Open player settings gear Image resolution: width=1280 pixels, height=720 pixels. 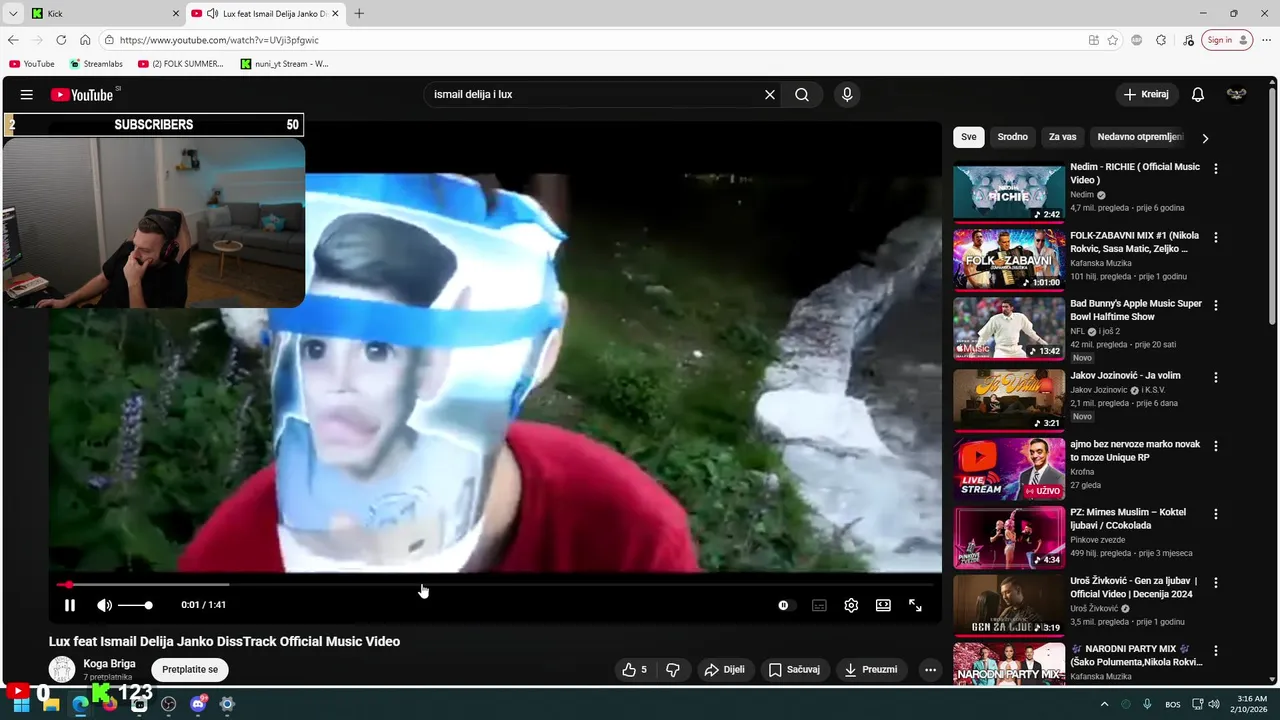[851, 605]
